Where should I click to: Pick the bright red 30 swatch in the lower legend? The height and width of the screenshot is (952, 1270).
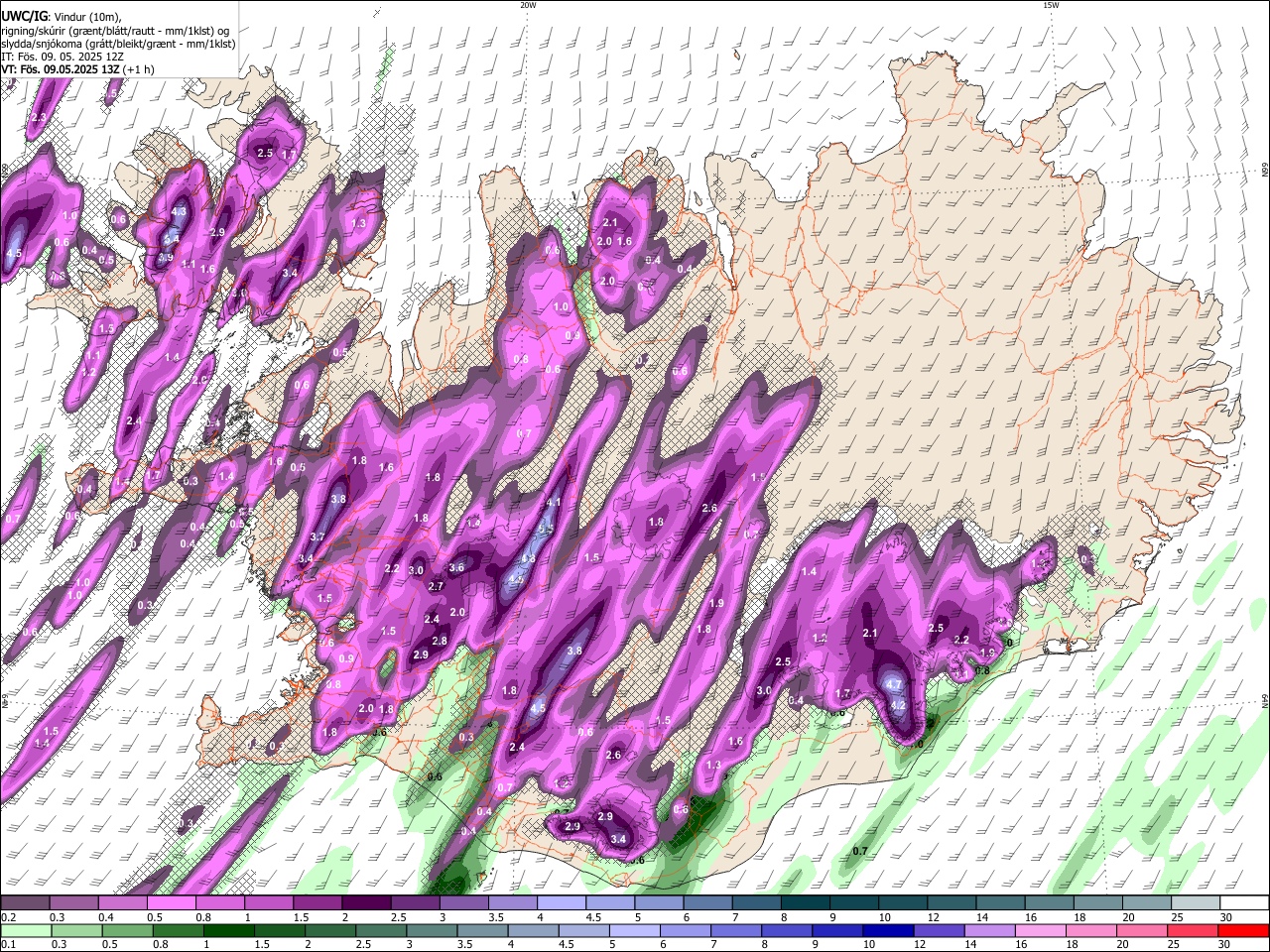[1243, 931]
